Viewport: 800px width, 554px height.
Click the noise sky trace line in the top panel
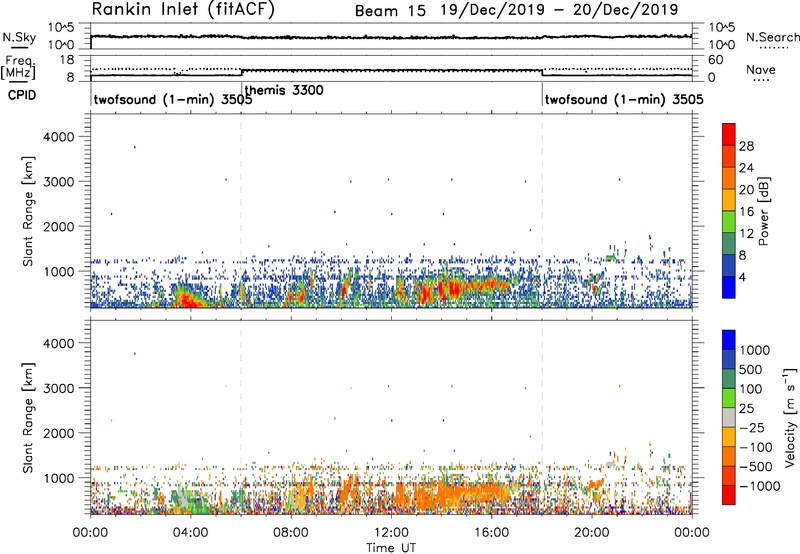(391, 37)
